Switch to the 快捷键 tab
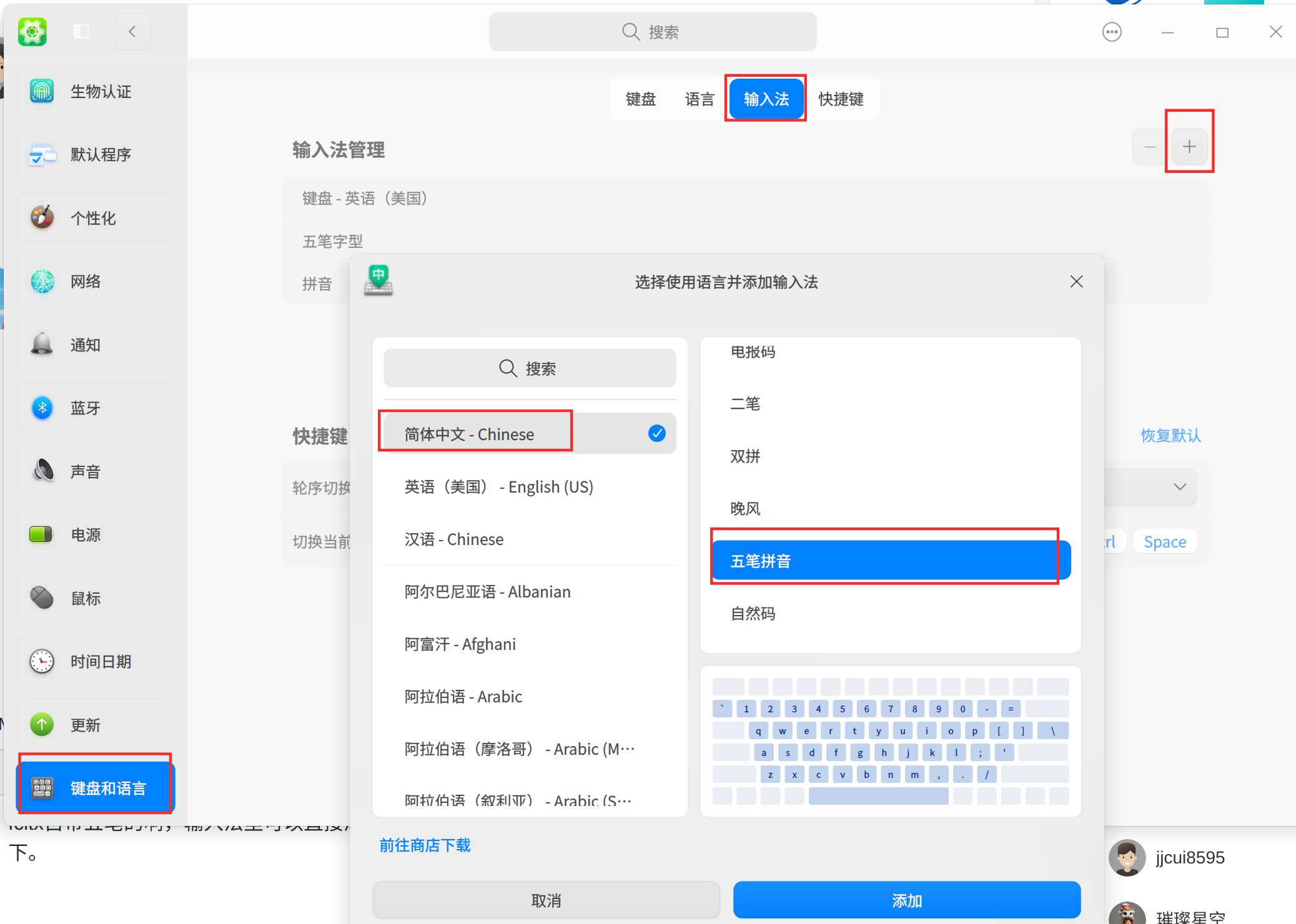The width and height of the screenshot is (1296, 924). [x=841, y=99]
